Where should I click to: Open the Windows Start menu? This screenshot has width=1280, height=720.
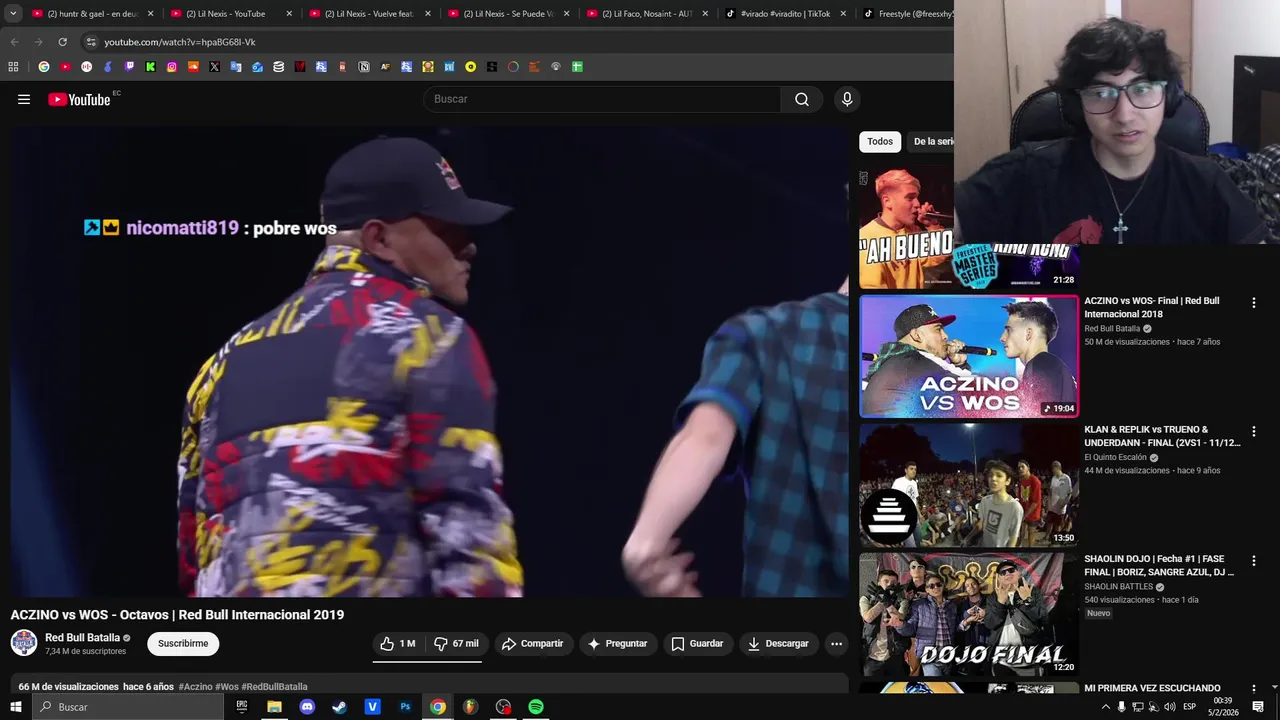pyautogui.click(x=16, y=707)
